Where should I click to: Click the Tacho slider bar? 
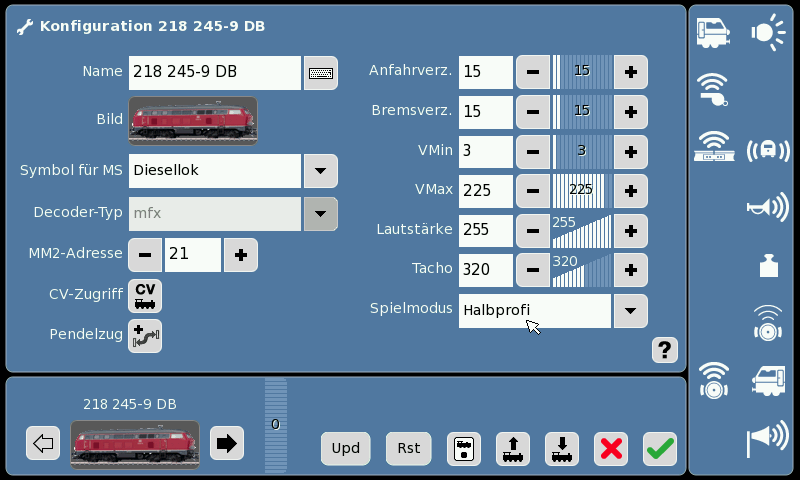pos(582,270)
